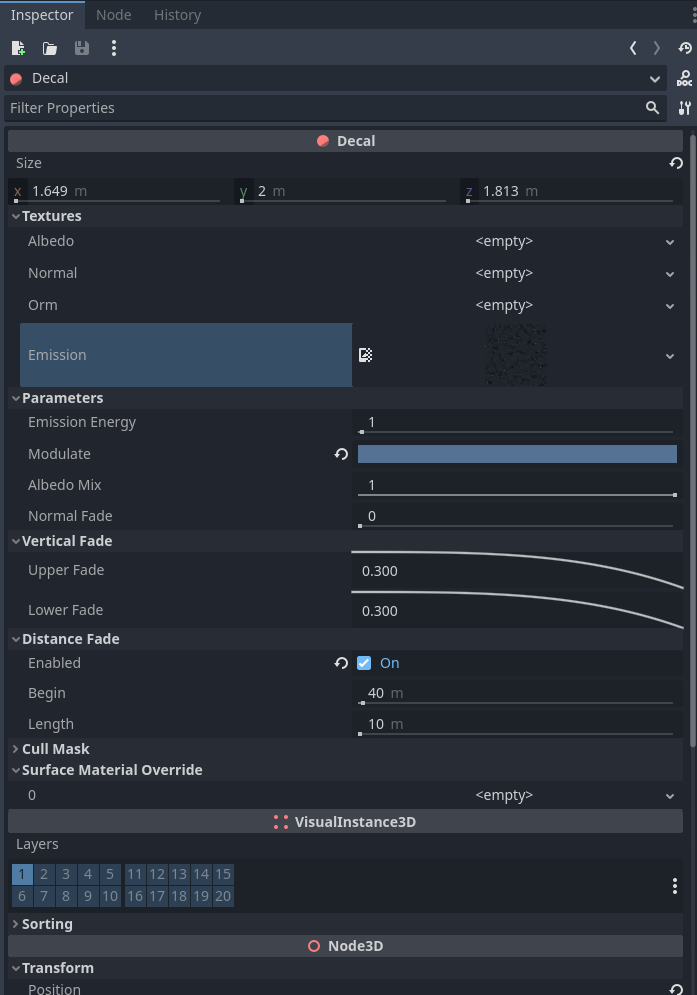Open the property filter options icon

click(x=685, y=108)
